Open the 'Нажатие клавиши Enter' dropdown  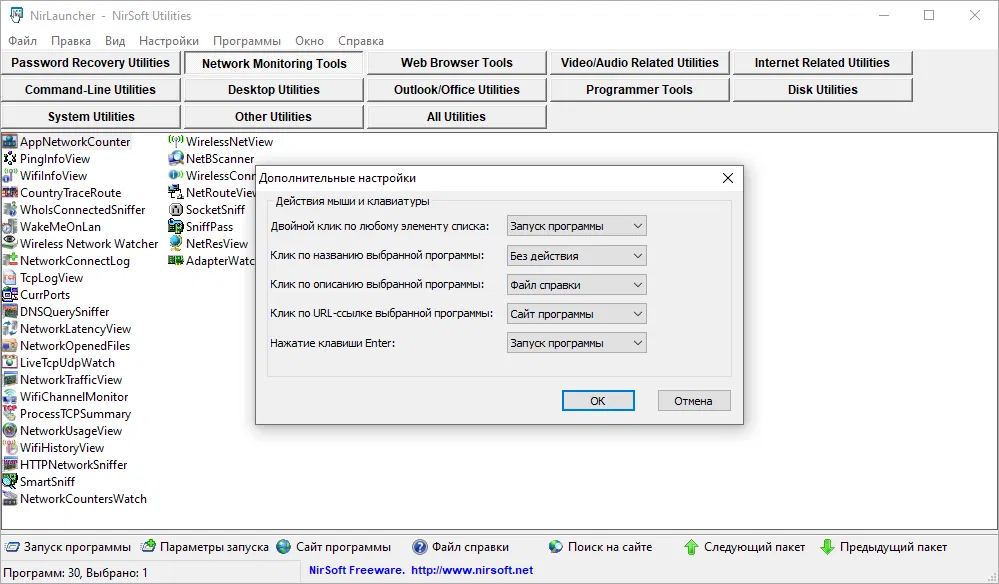point(577,343)
